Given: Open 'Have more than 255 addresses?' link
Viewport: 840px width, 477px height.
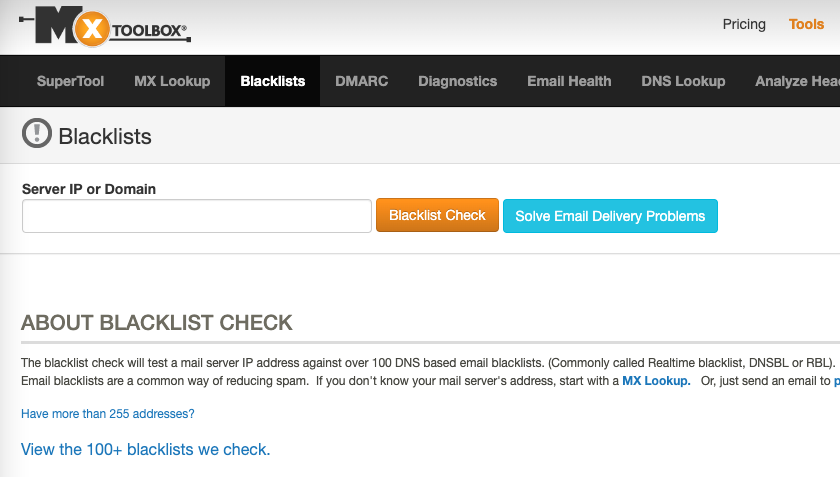Looking at the screenshot, I should 108,414.
